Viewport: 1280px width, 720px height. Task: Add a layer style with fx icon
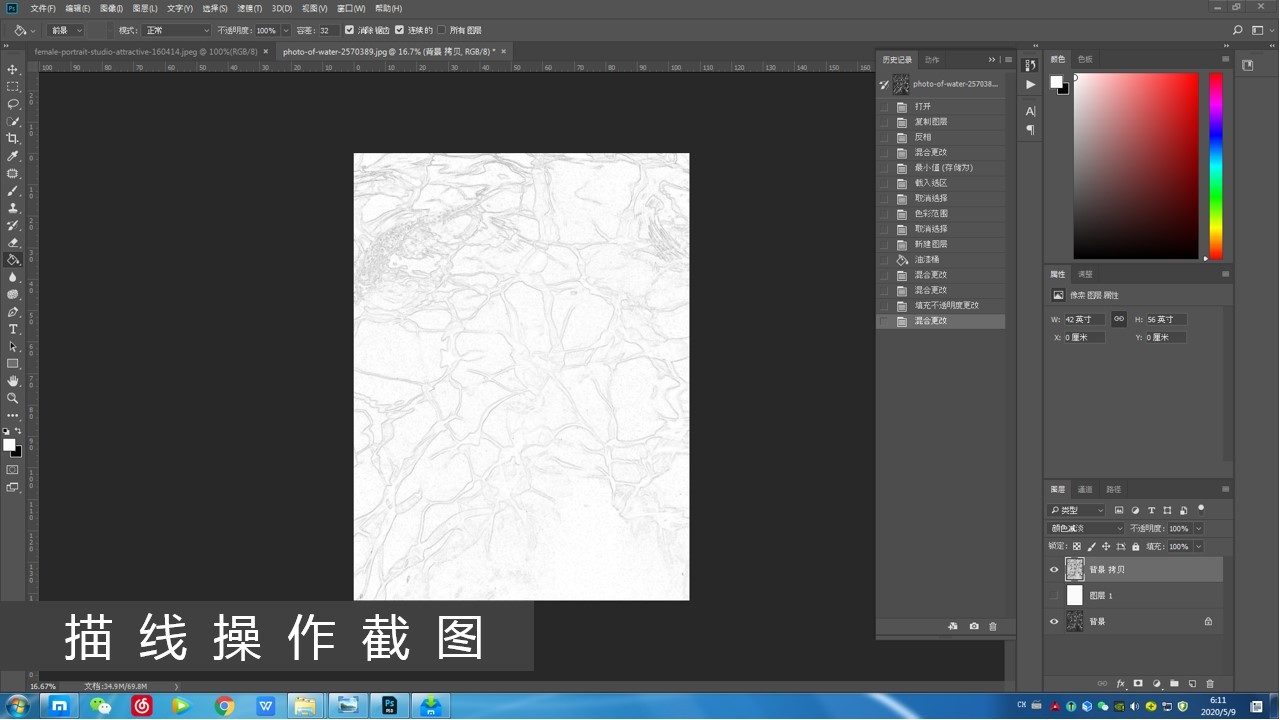1121,684
